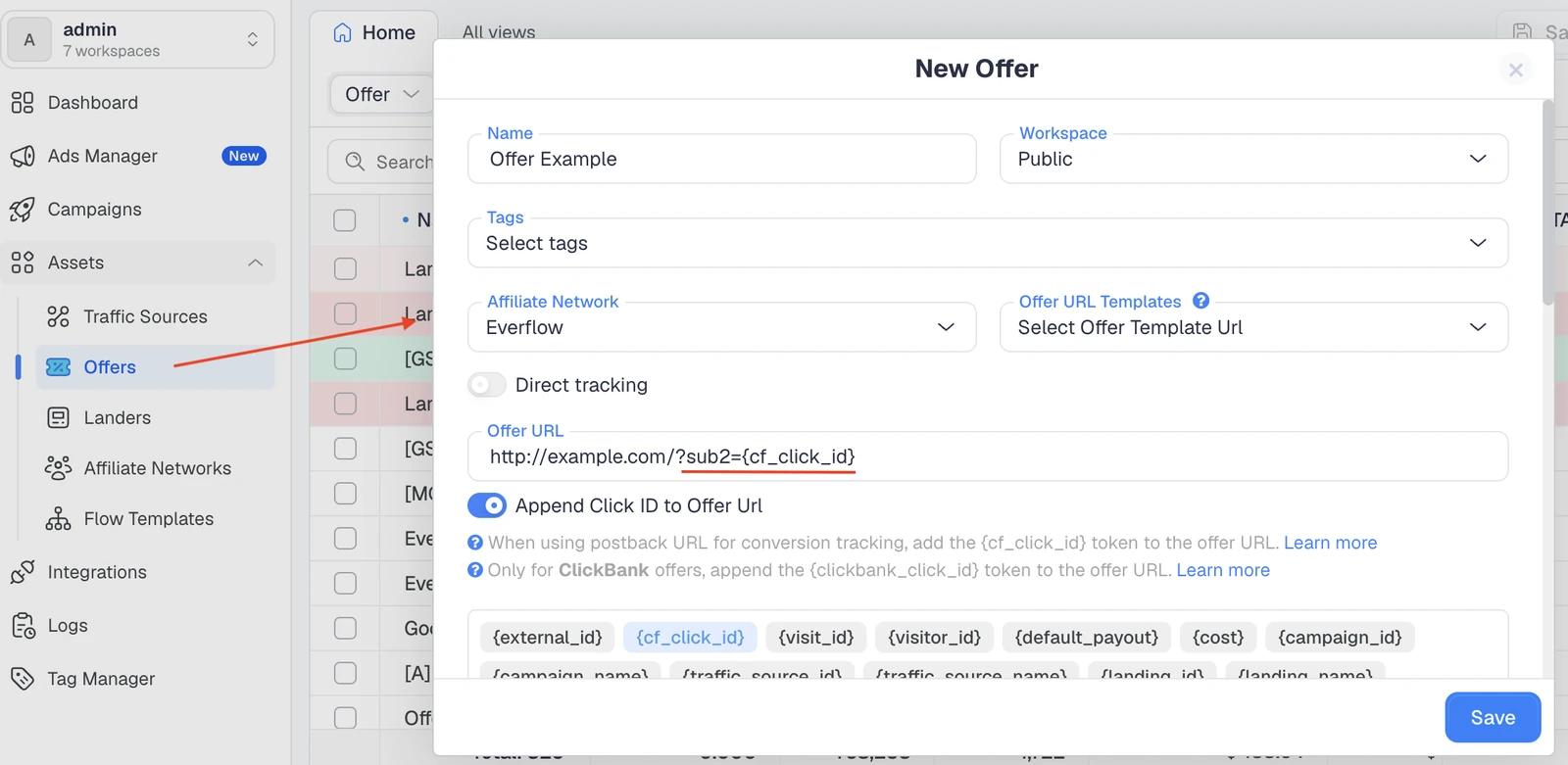Check the box for the [A] row
1568x765 pixels.
(x=345, y=673)
